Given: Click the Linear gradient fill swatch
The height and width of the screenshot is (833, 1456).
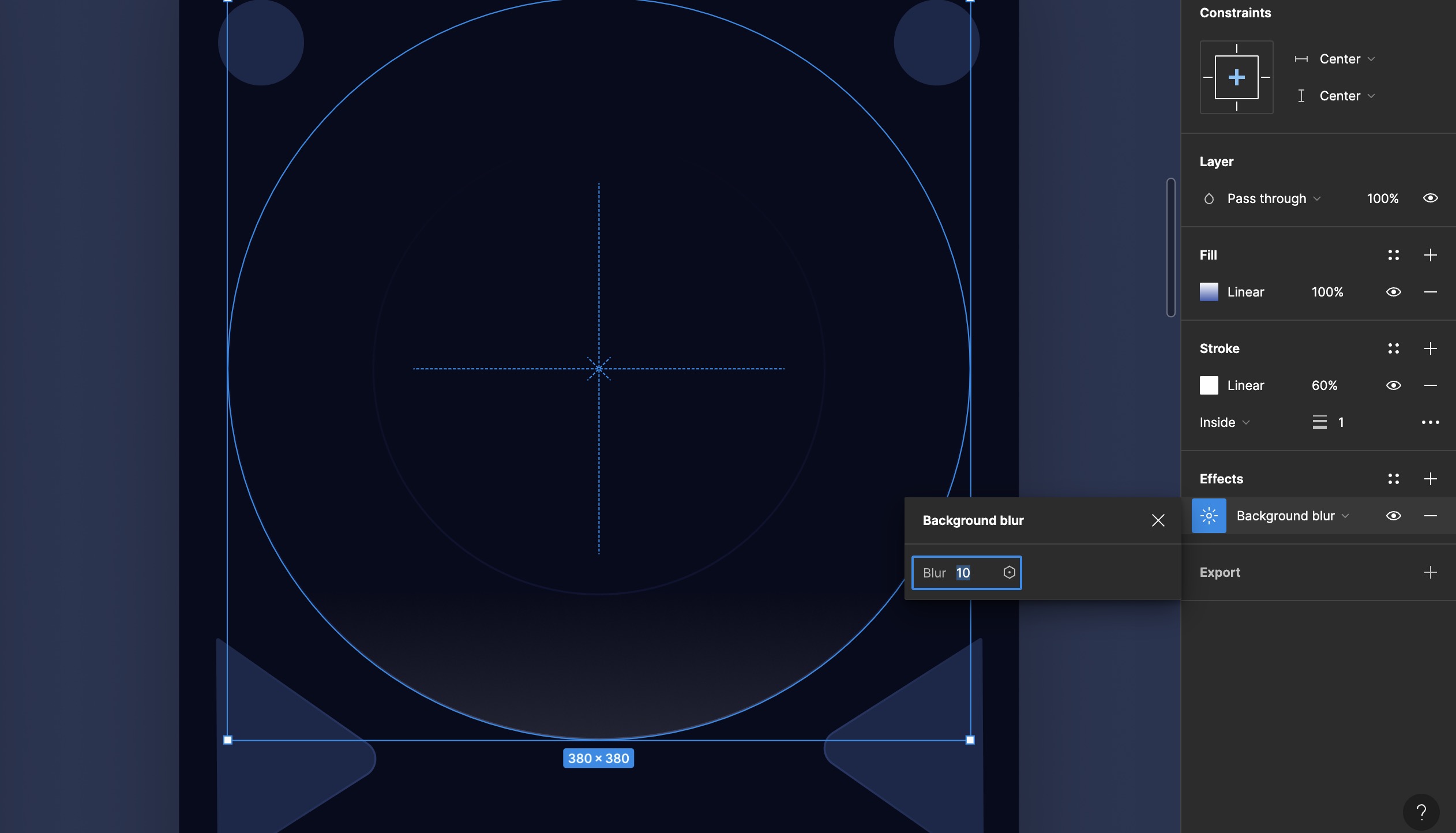Looking at the screenshot, I should [x=1208, y=292].
